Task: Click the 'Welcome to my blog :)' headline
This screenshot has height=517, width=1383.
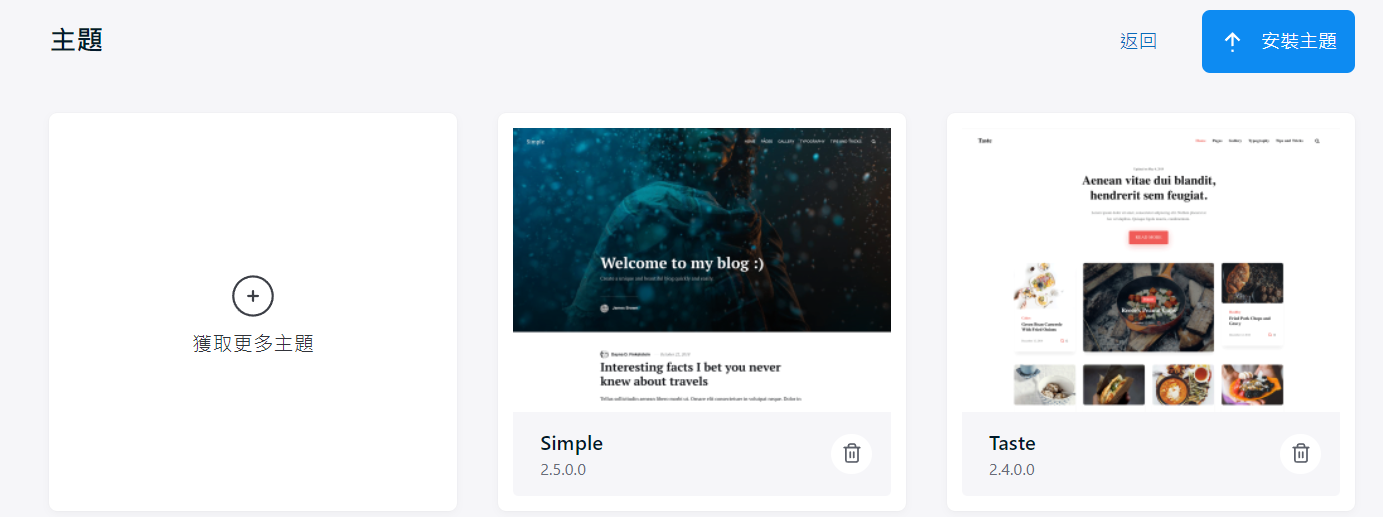Action: pos(681,263)
